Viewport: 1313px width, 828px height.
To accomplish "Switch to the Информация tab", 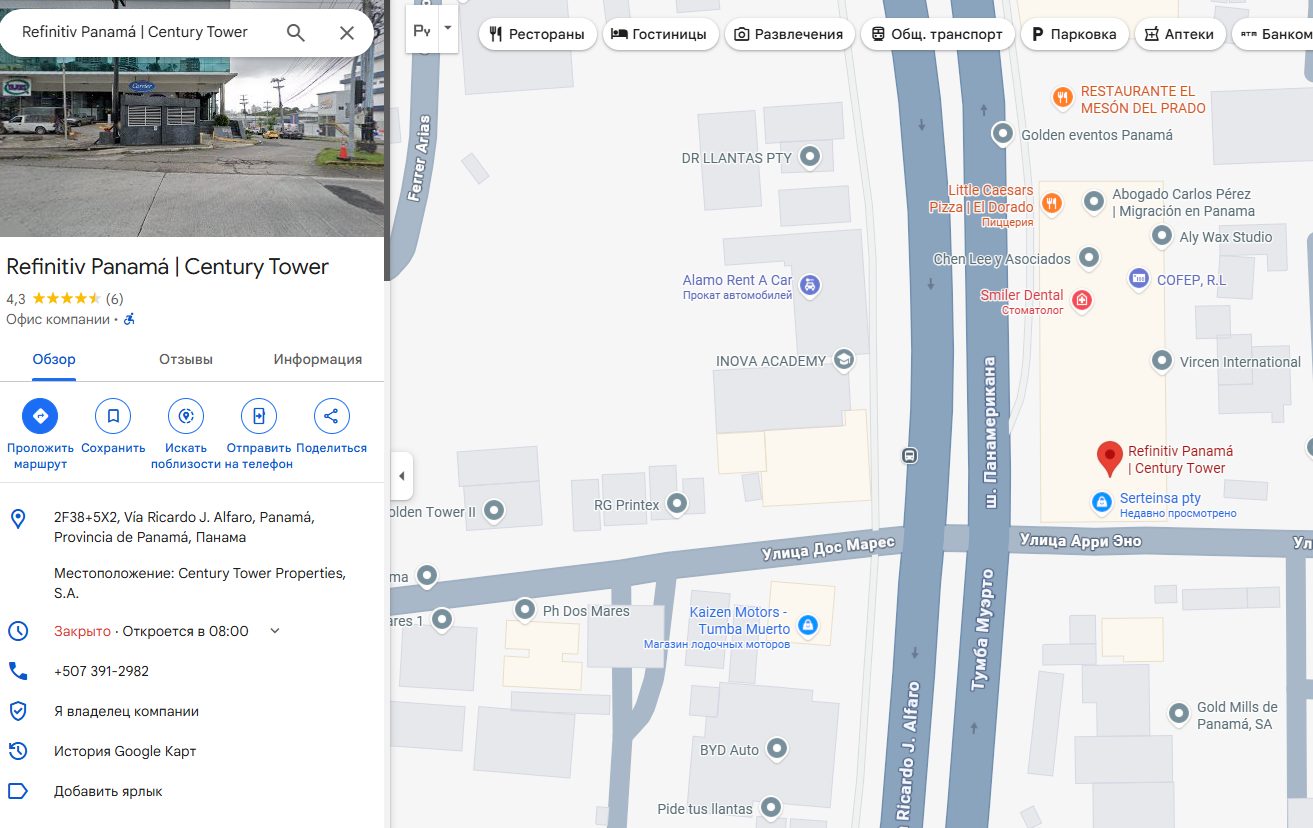I will [x=318, y=359].
